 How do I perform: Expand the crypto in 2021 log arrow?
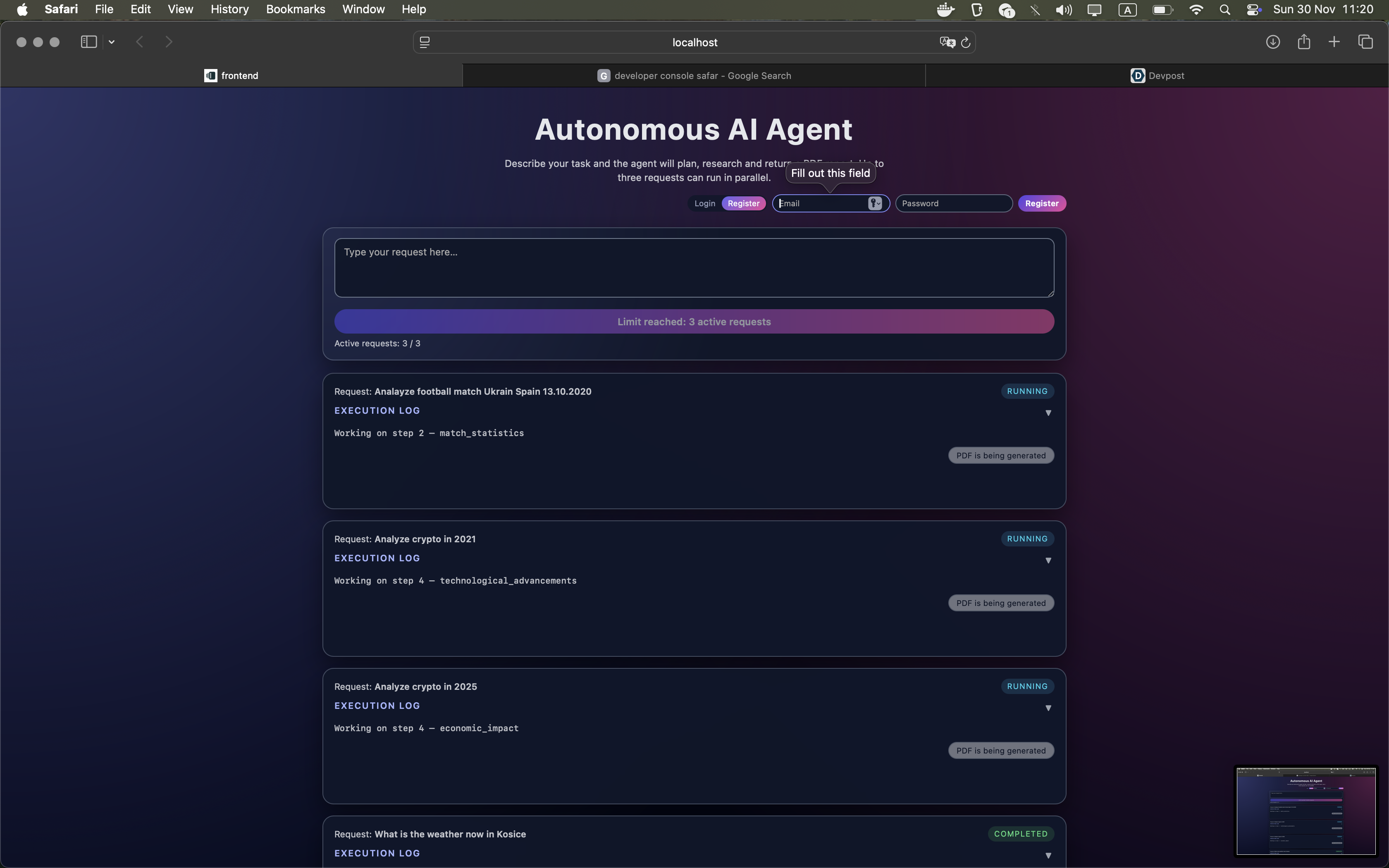[1048, 560]
